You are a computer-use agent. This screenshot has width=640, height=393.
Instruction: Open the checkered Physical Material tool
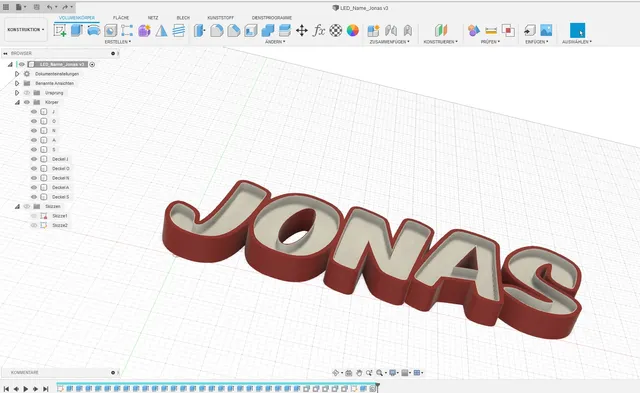coord(336,31)
